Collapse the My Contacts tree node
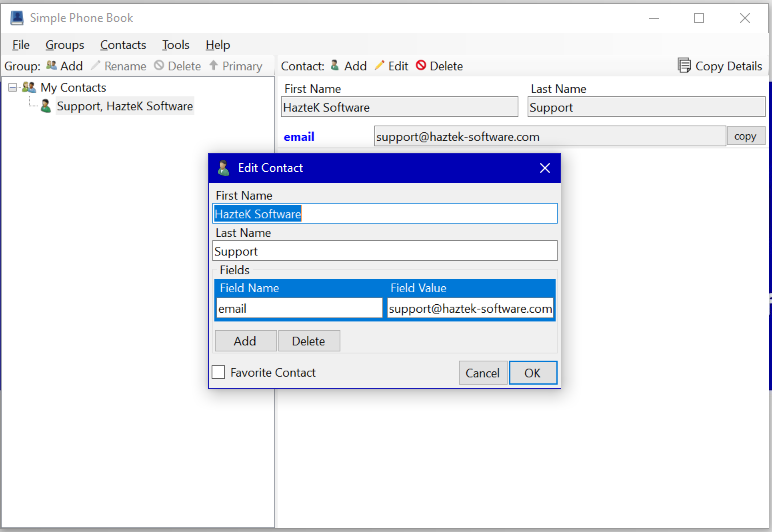This screenshot has width=772, height=532. tap(12, 88)
